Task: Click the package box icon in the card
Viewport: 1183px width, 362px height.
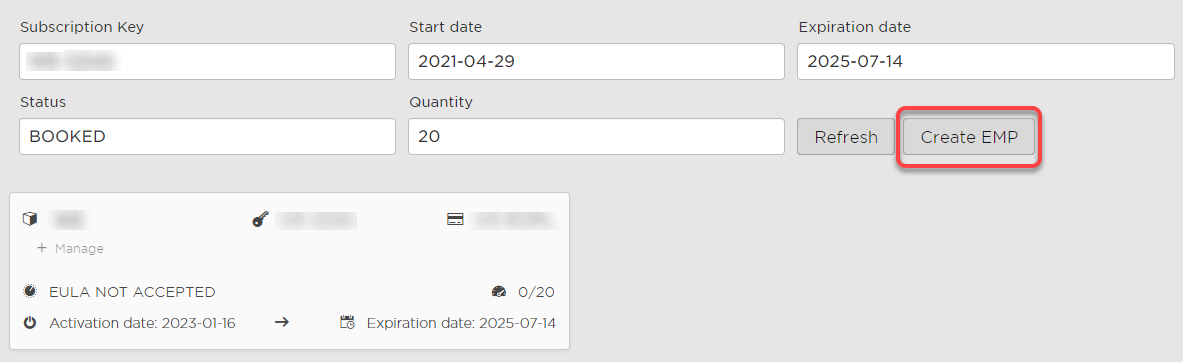Action: pos(30,219)
